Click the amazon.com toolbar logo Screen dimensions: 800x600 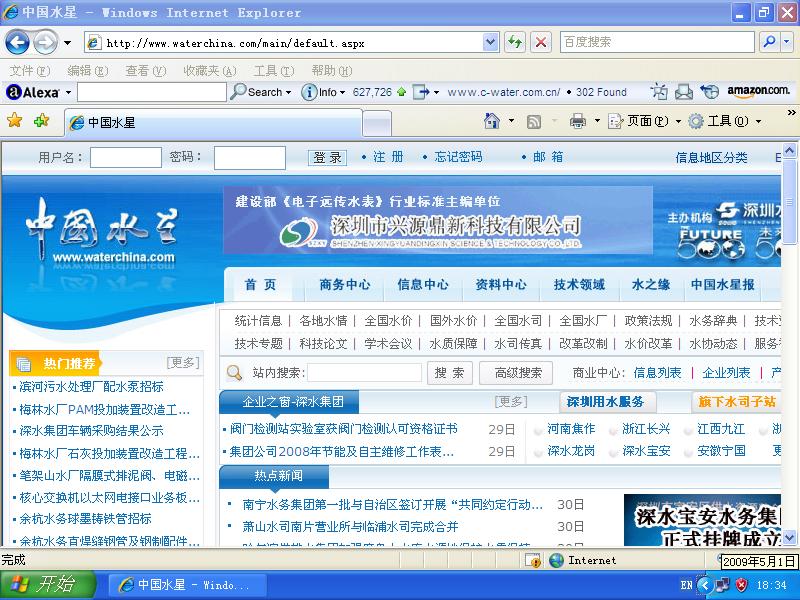[x=758, y=91]
